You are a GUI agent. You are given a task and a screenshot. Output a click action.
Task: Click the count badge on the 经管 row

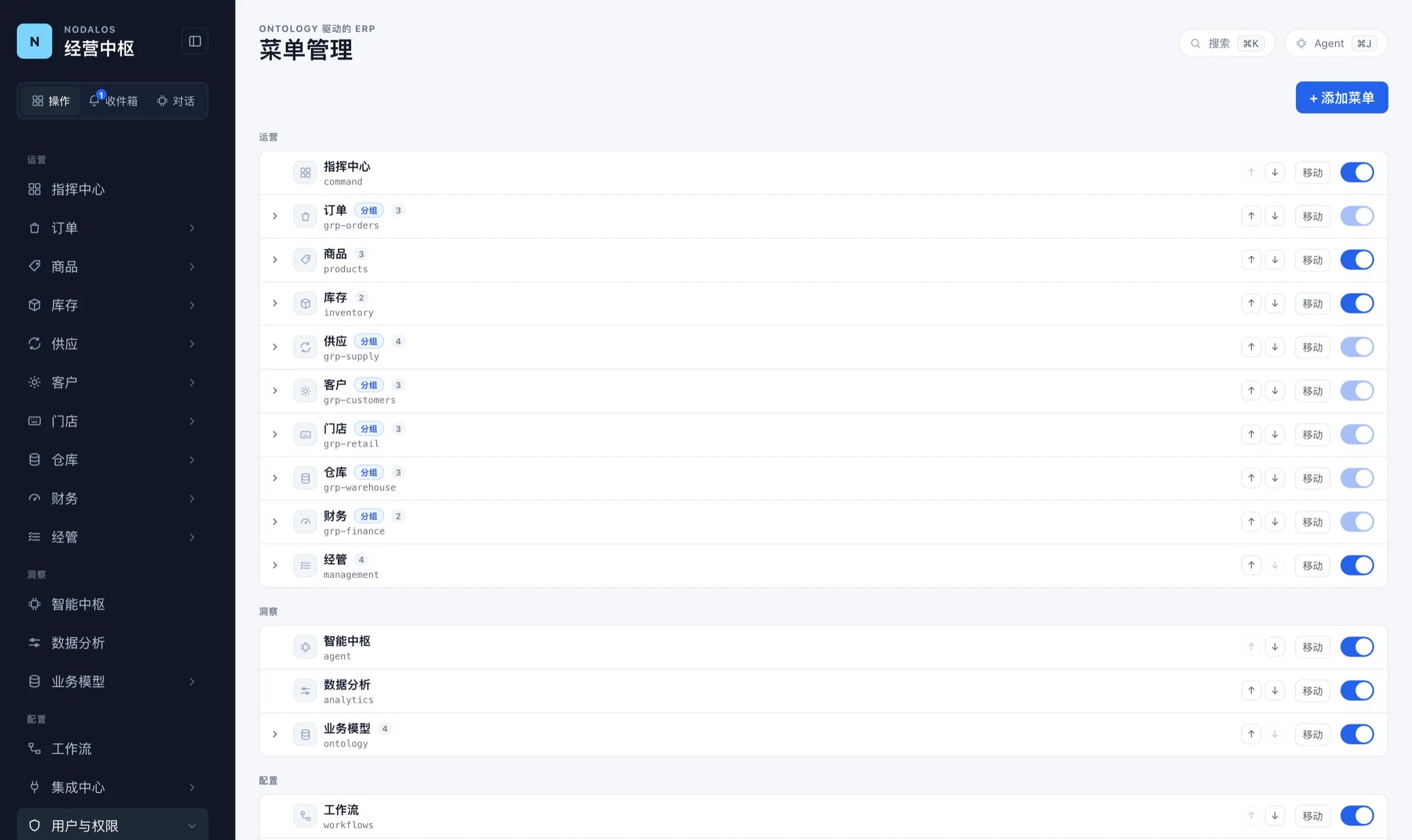pyautogui.click(x=361, y=559)
